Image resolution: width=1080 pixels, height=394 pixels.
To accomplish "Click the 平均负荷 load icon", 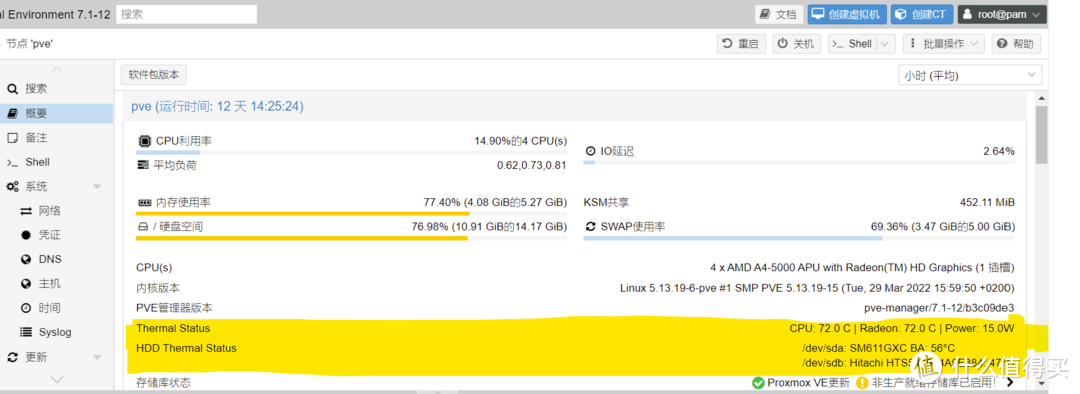I will click(x=143, y=165).
